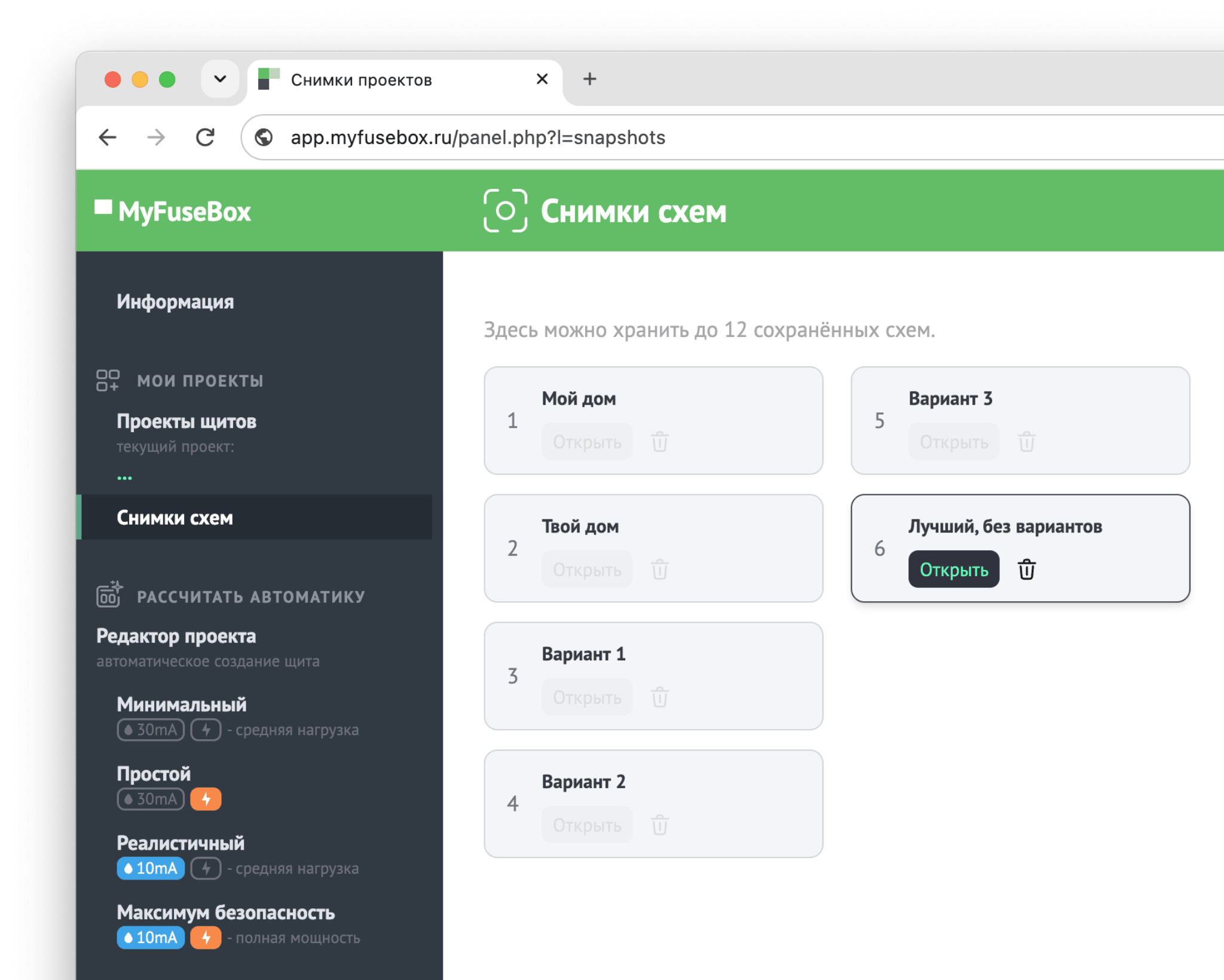
Task: Choose the "Максимум безопасность" preset
Action: 226,912
